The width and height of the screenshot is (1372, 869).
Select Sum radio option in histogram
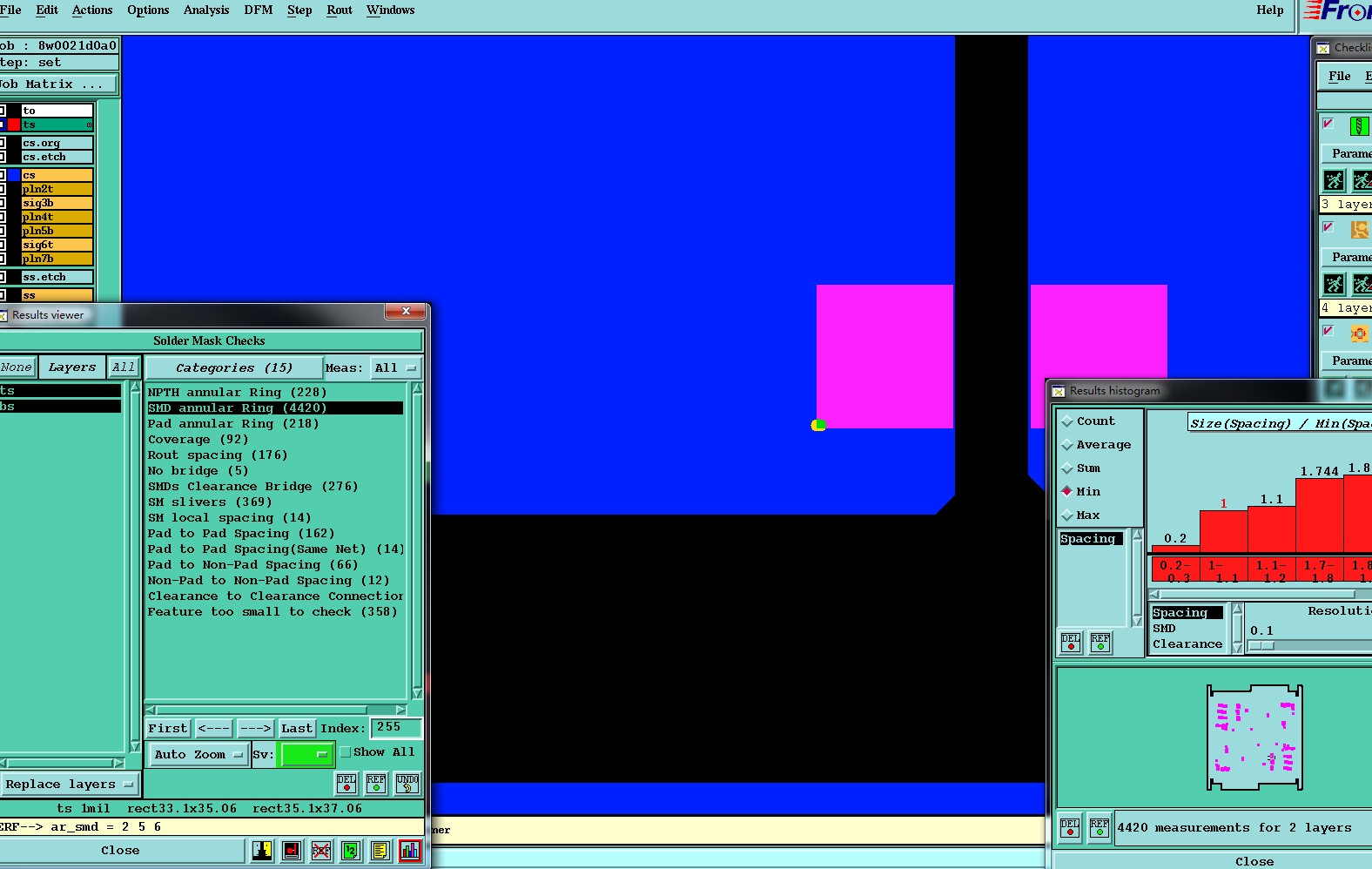point(1067,468)
